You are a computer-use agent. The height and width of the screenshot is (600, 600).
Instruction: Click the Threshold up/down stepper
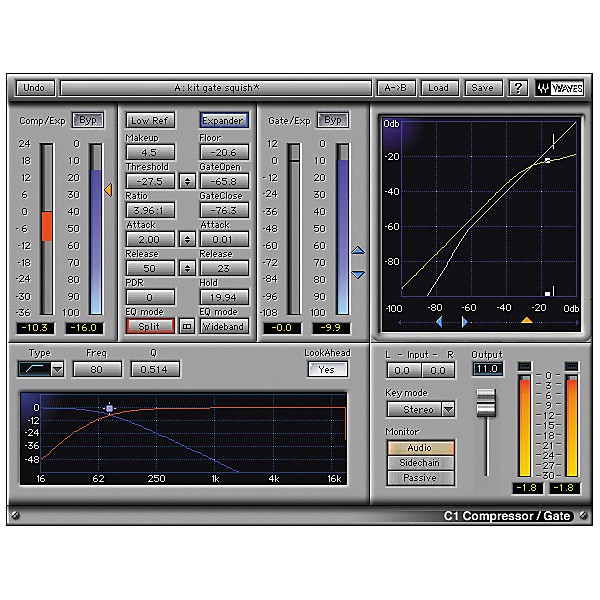[187, 181]
